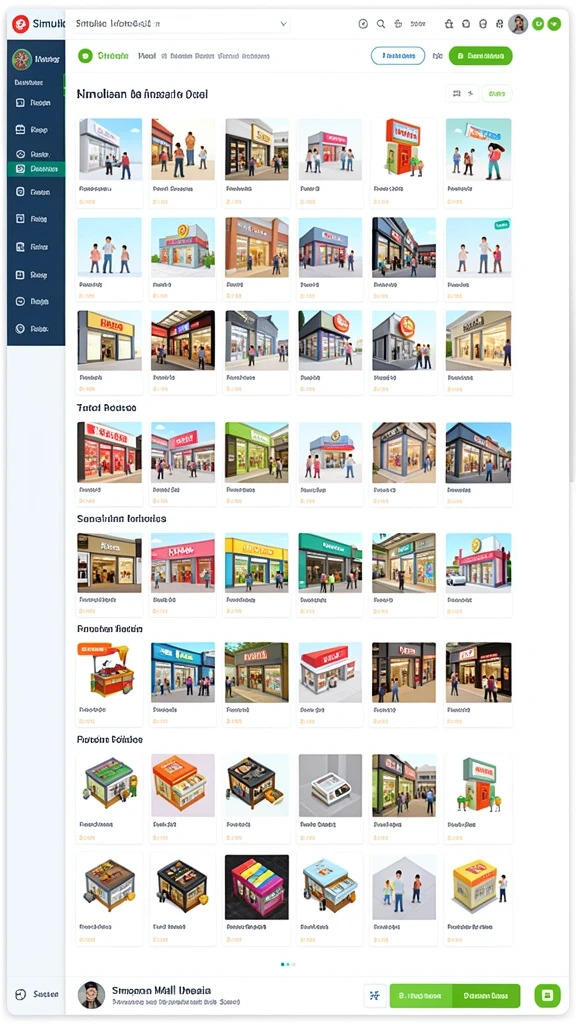Click the green filled button in the header
Screen dimensions: 576x1024
[x=481, y=56]
